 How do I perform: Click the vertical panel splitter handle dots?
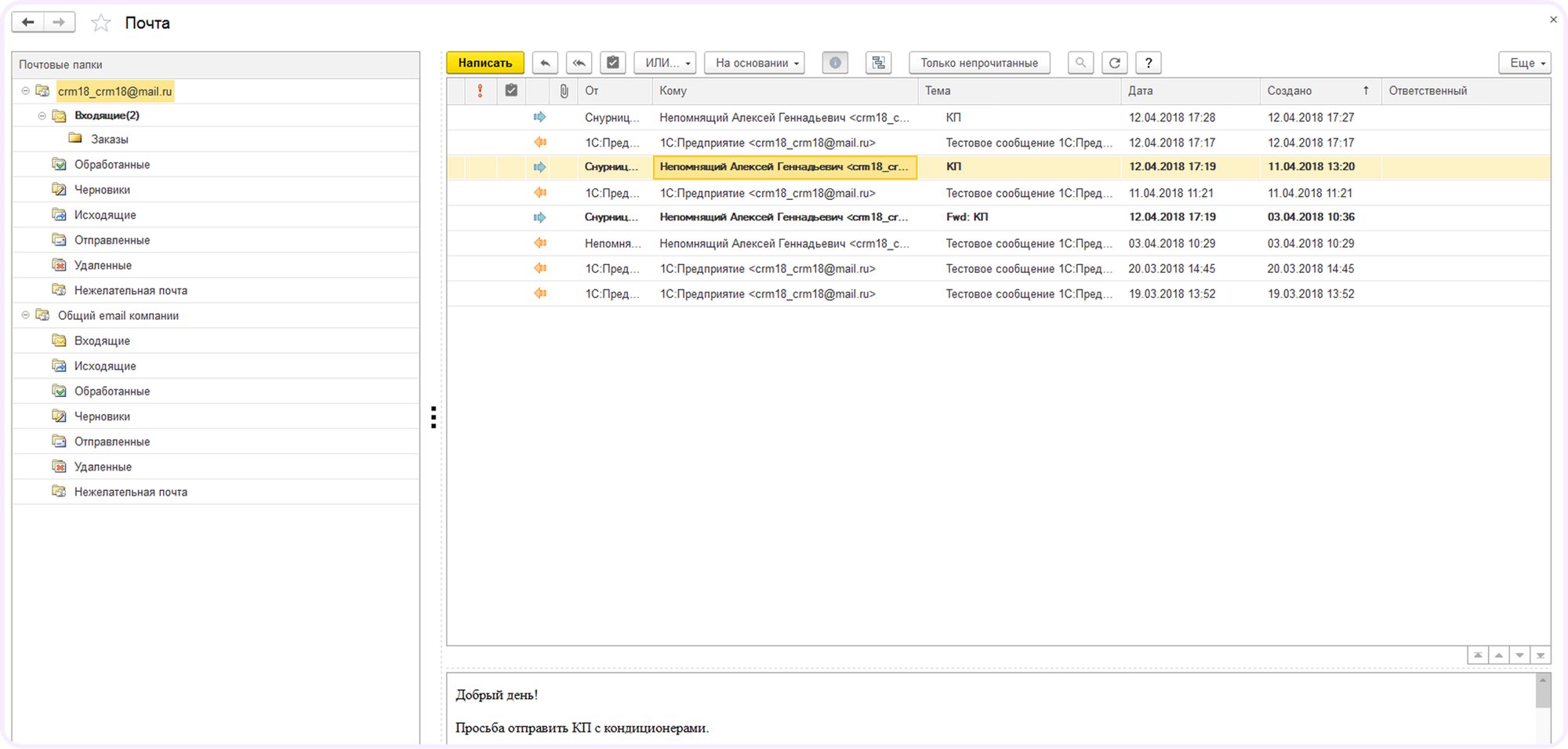(x=434, y=417)
